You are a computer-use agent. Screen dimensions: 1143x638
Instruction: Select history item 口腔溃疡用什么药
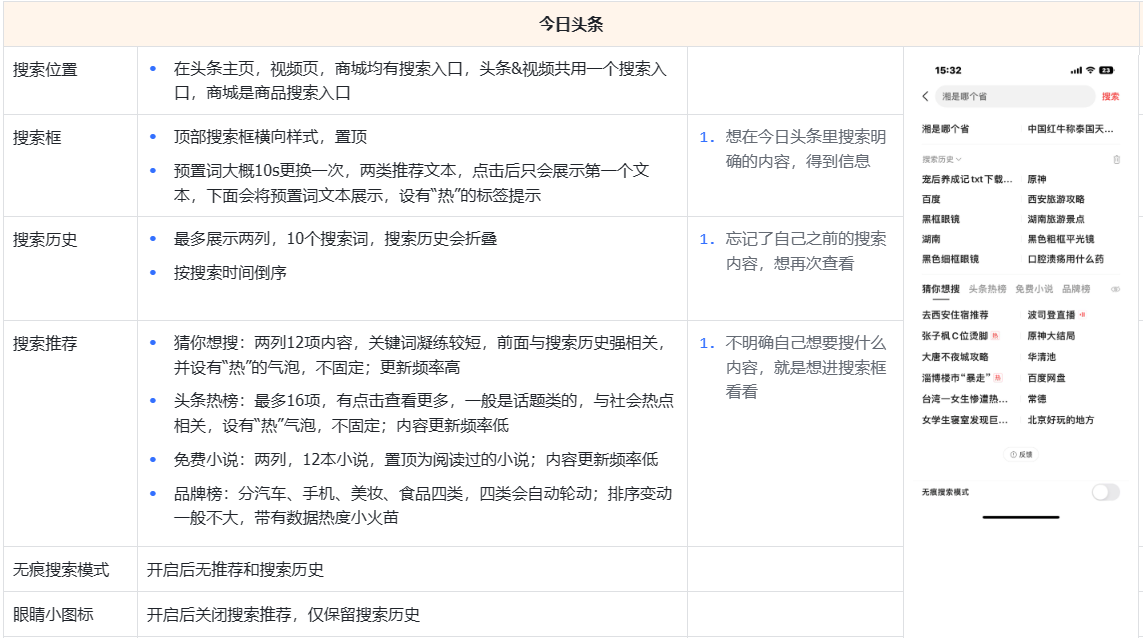tap(1066, 259)
